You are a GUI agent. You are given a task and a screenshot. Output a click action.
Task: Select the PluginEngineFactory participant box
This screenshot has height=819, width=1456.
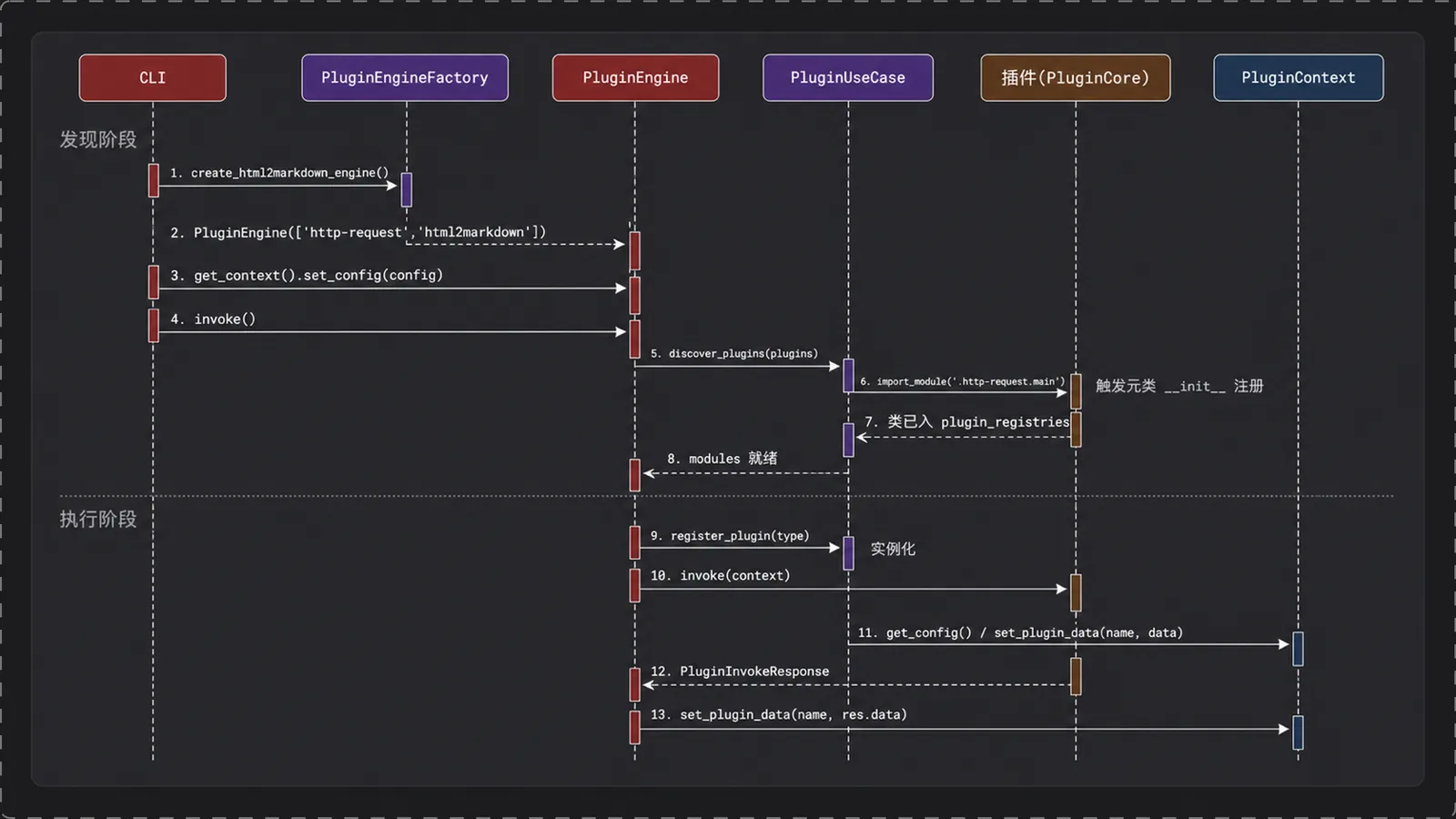[x=405, y=77]
